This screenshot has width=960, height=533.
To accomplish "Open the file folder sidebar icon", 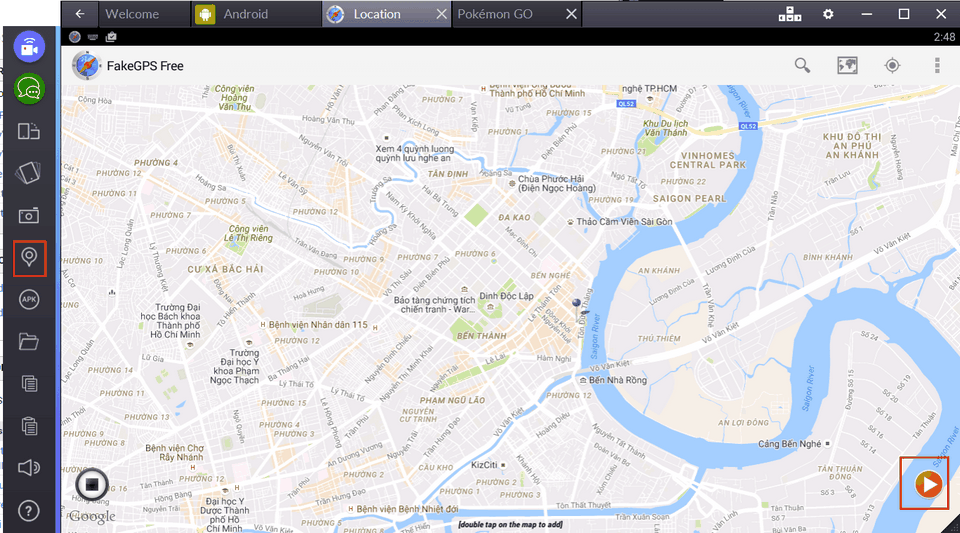I will pos(29,341).
